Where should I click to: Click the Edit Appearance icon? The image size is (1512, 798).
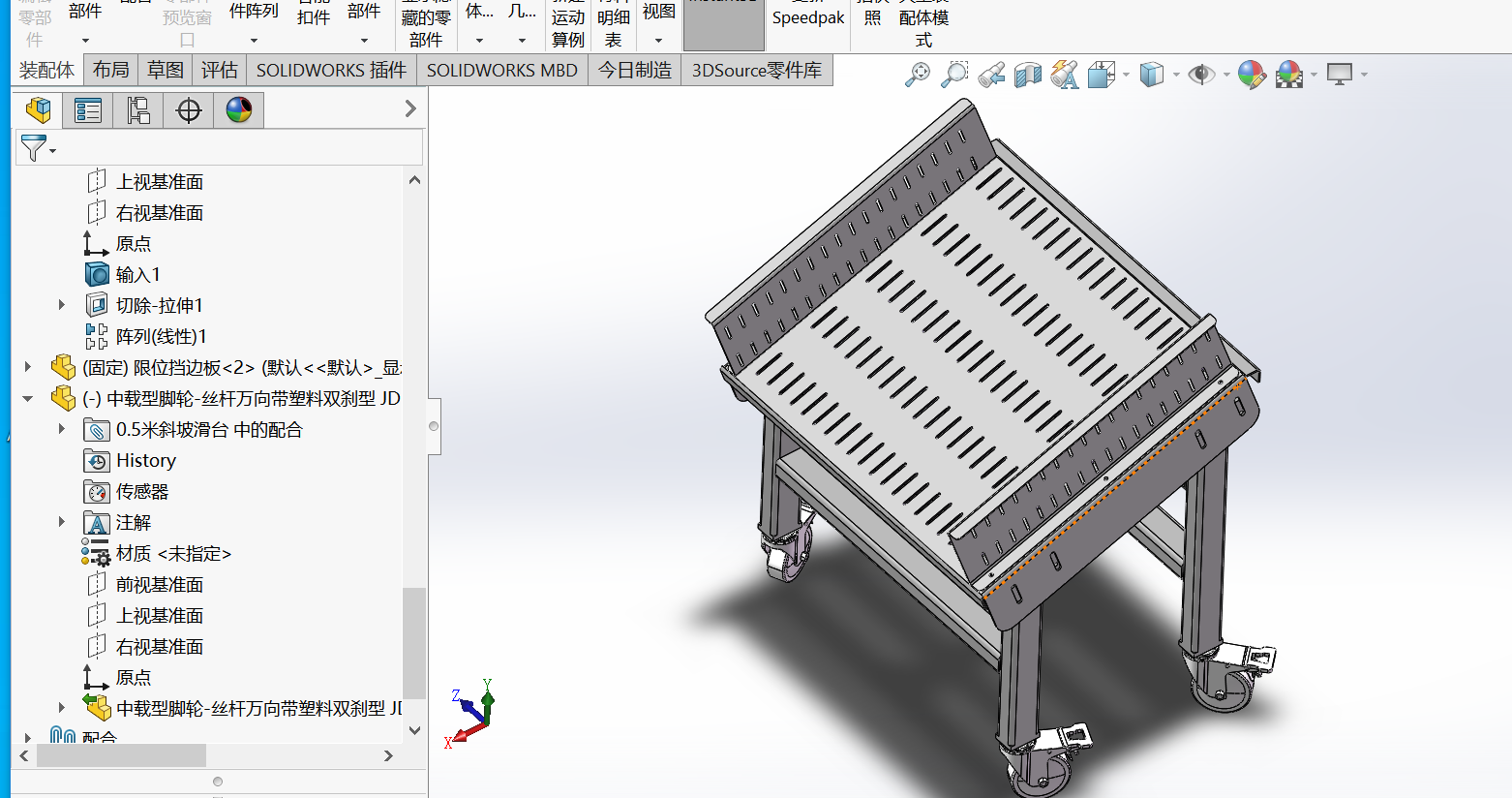click(x=1251, y=75)
